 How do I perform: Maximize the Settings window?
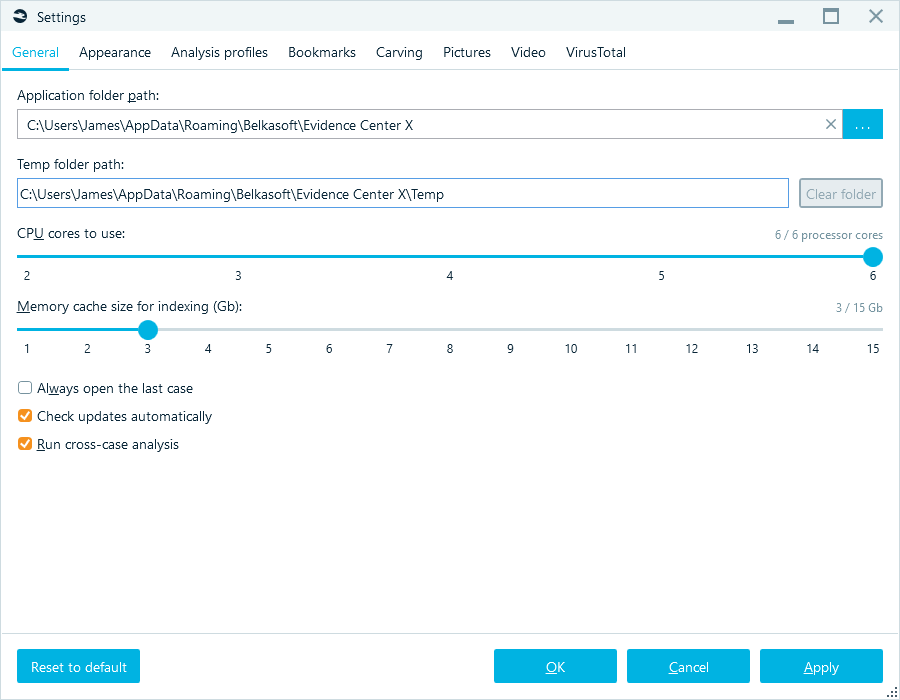pyautogui.click(x=831, y=17)
